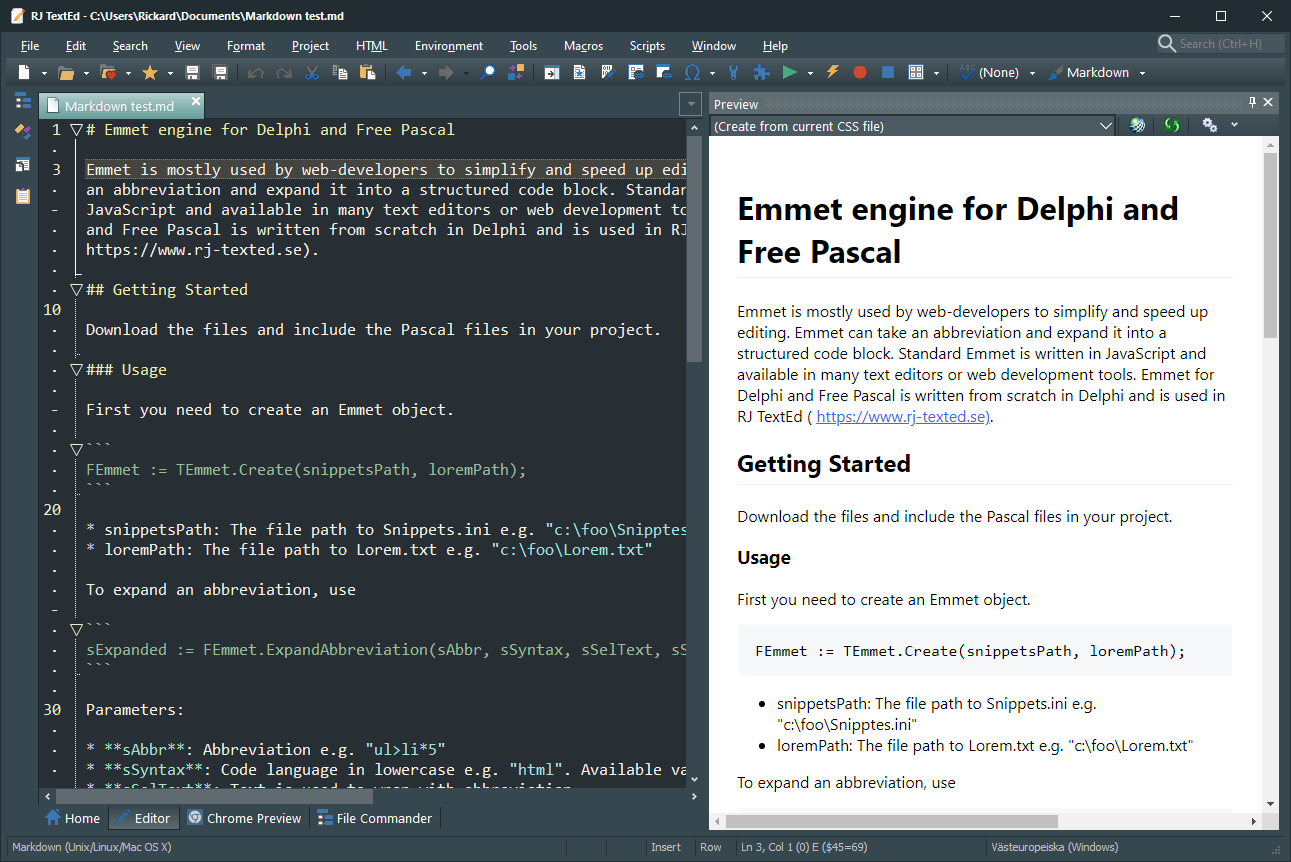Open the Scripts menu
Viewport: 1291px width, 862px height.
click(647, 46)
